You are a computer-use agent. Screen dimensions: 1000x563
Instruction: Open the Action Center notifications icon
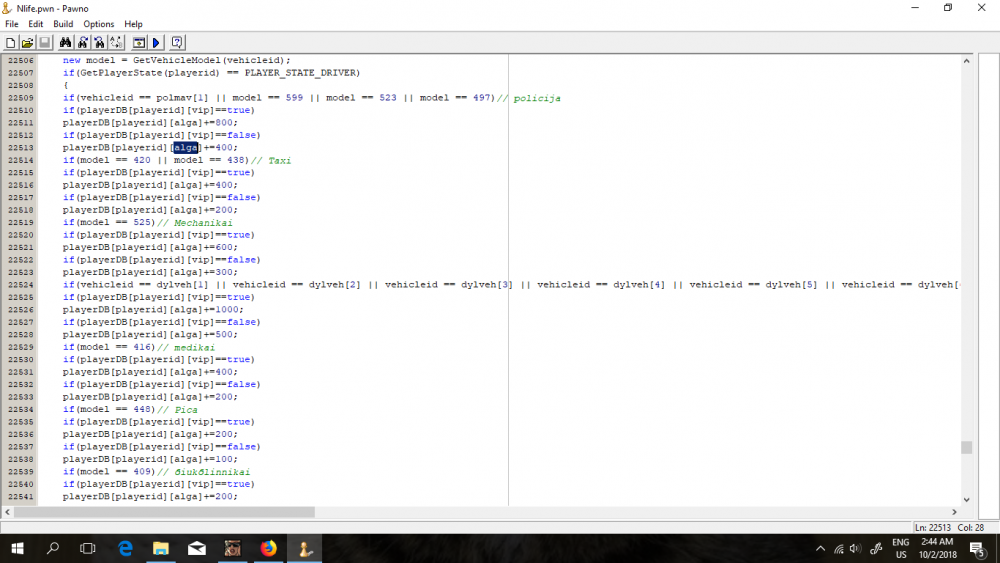click(978, 548)
